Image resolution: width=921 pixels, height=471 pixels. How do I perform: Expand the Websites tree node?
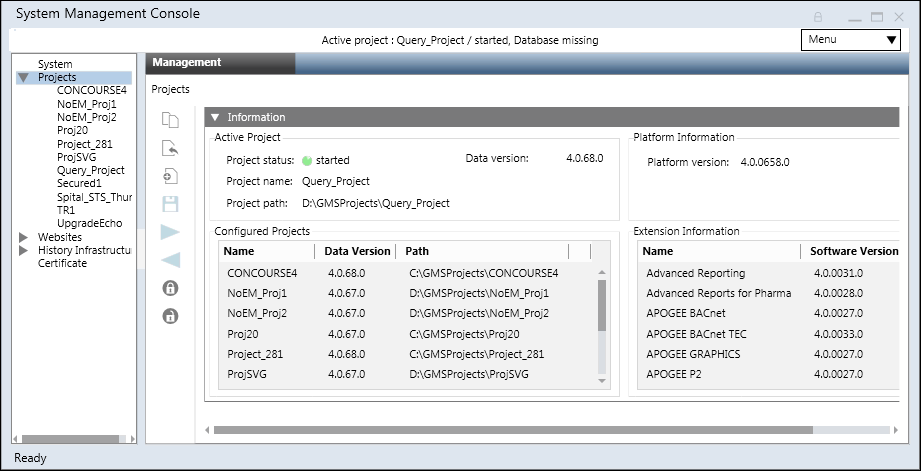coord(24,237)
